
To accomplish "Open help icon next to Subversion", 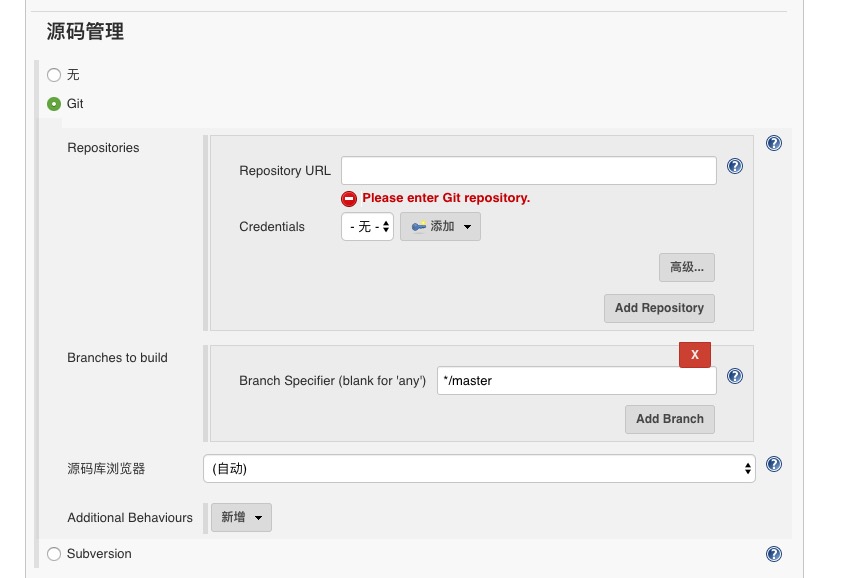I will pos(774,554).
